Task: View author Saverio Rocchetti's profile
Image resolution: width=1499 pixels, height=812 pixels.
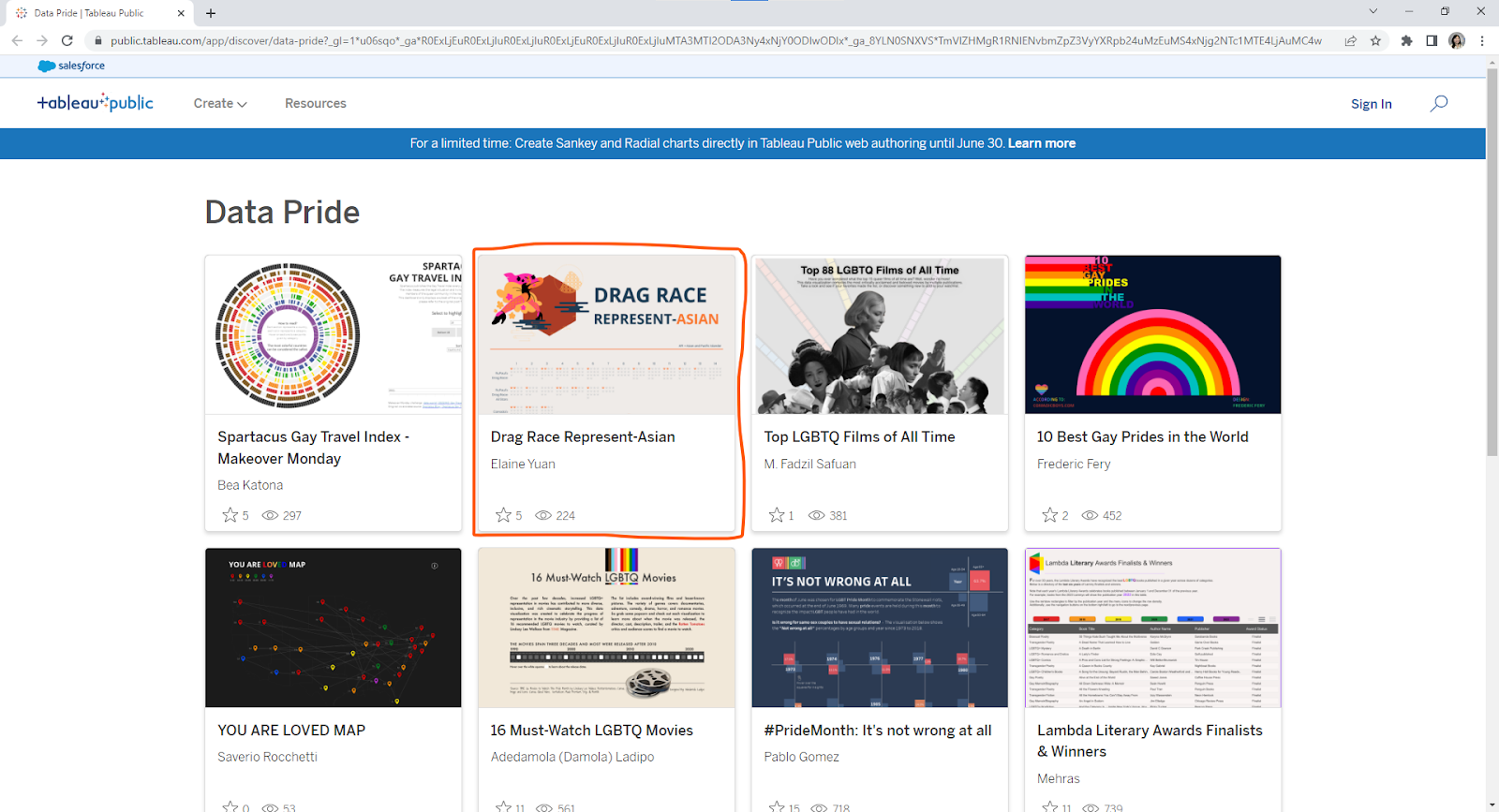Action: (x=267, y=757)
